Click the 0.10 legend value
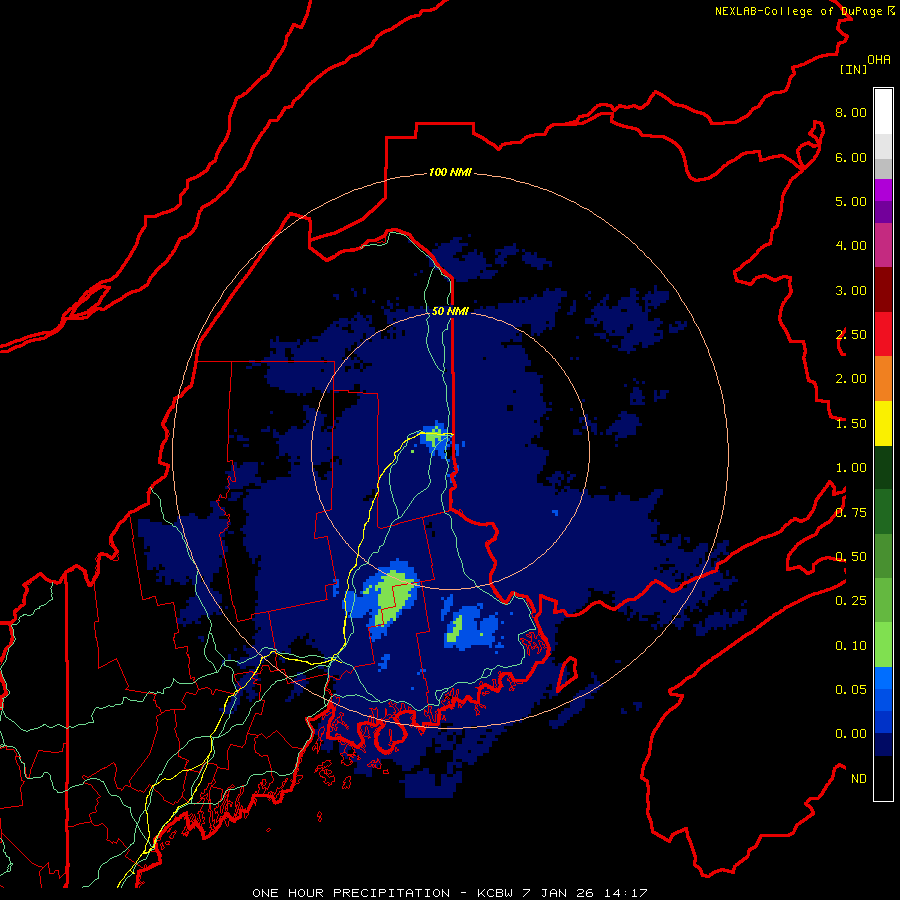This screenshot has width=900, height=900. [x=851, y=646]
